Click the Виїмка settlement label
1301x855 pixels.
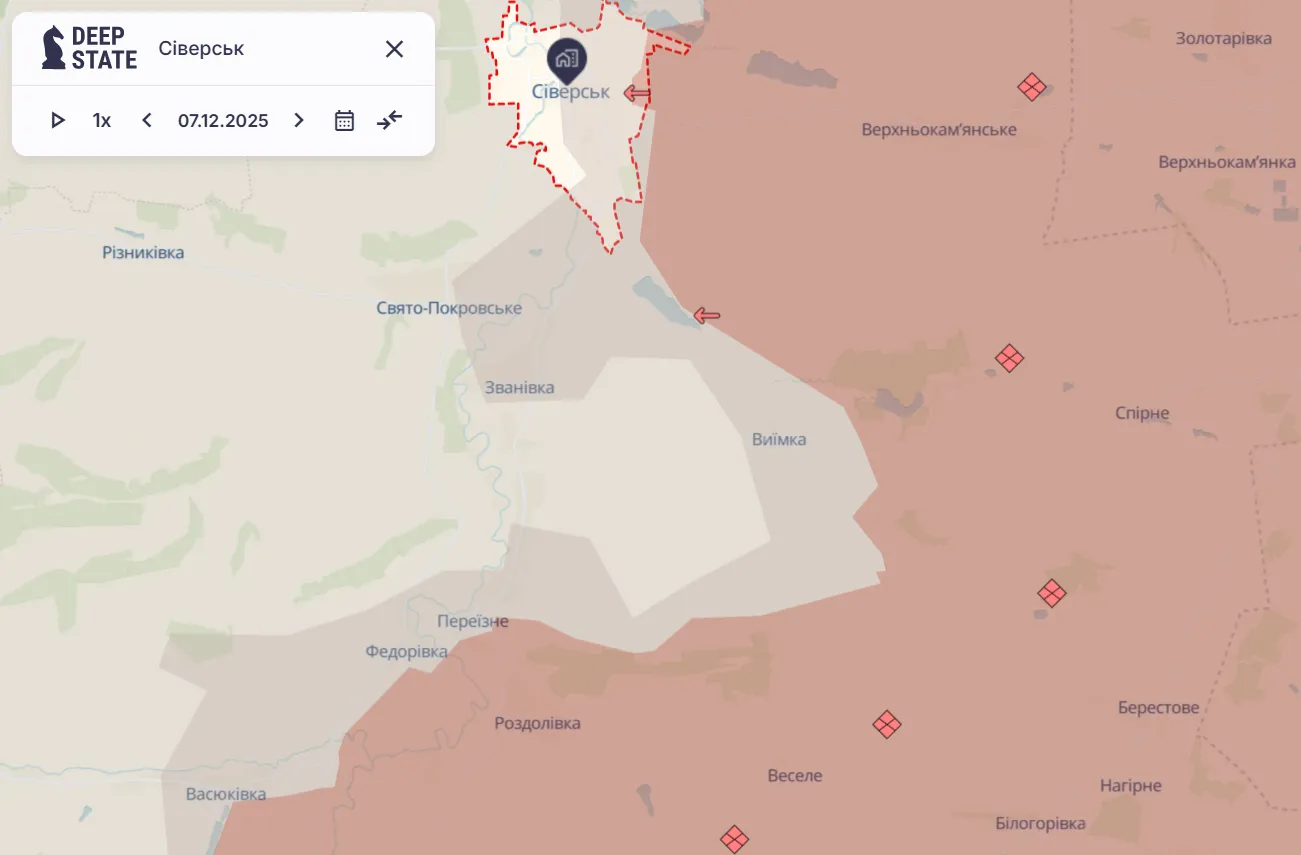click(779, 439)
